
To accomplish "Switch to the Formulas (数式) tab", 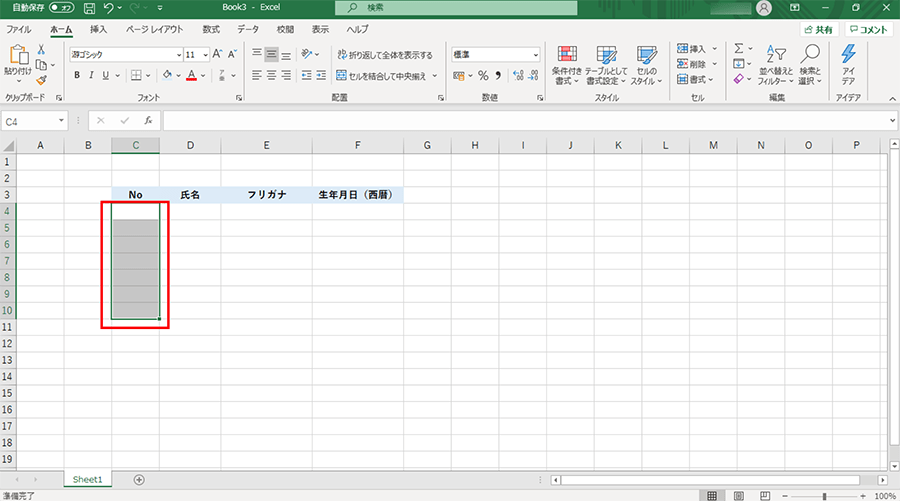I will [211, 29].
